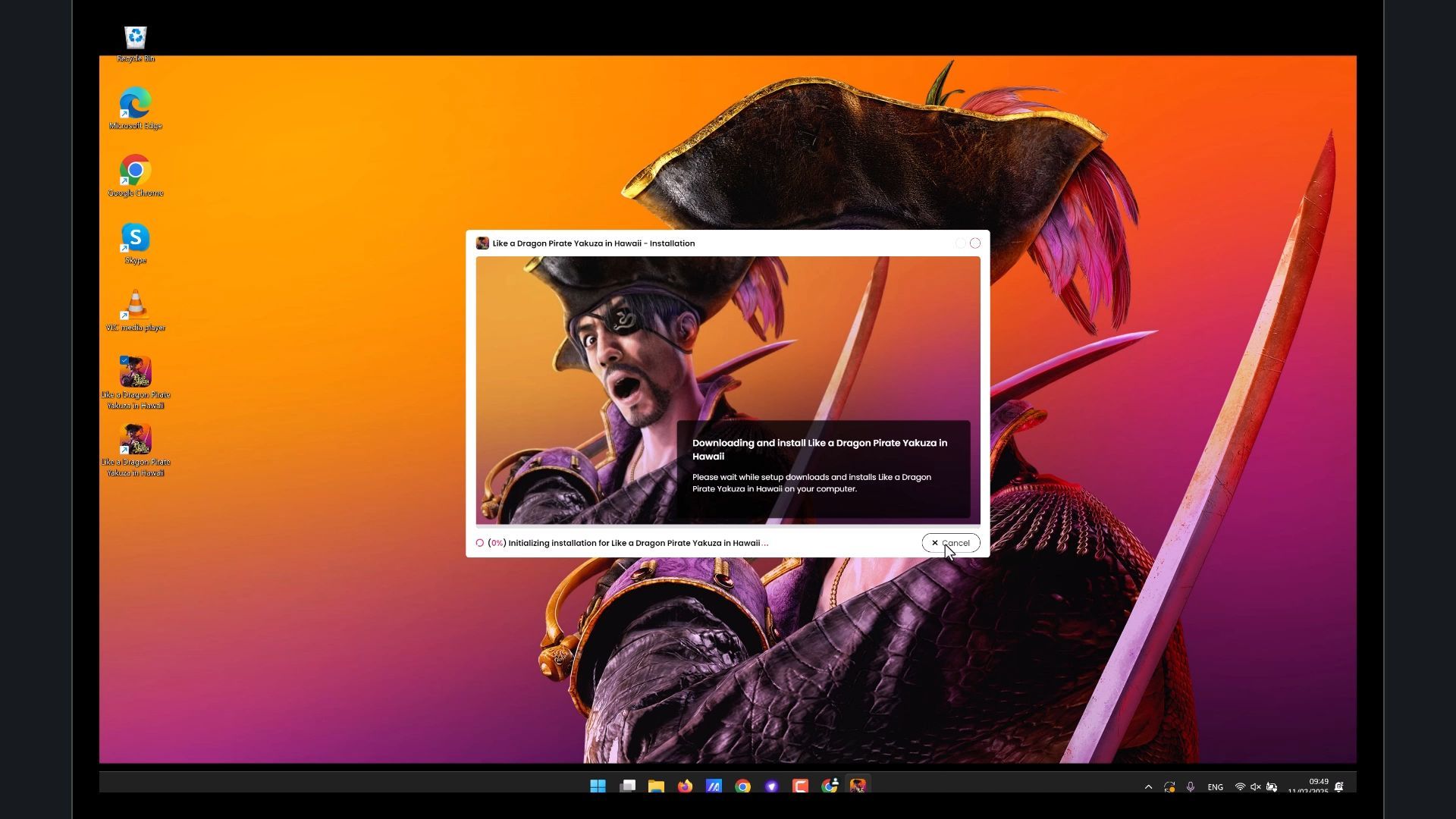Select the Google Chrome desktop shortcut
The height and width of the screenshot is (819, 1456).
point(135,177)
